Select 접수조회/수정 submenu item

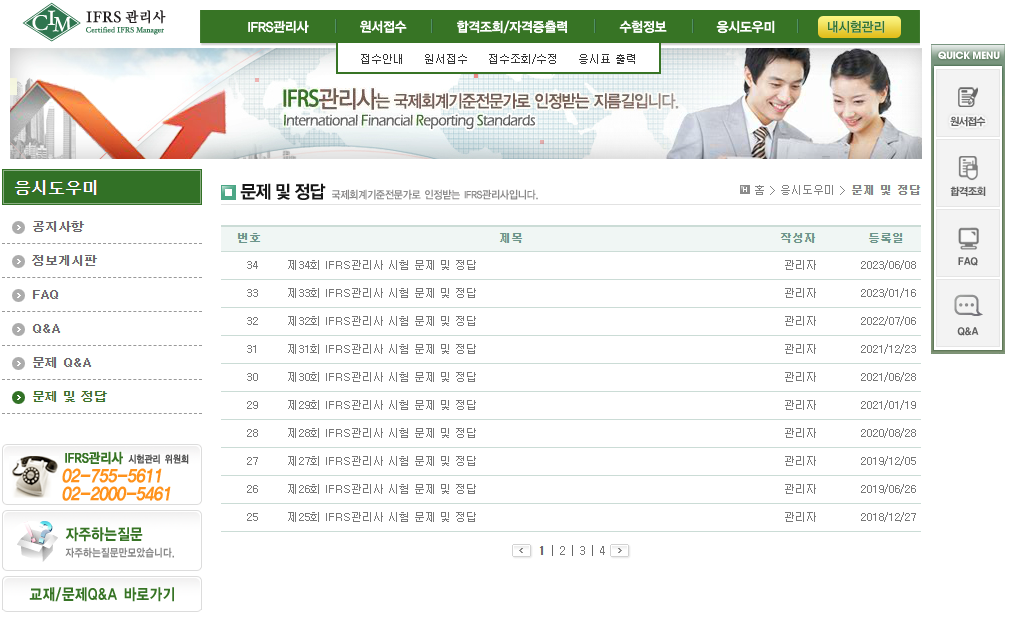point(523,59)
